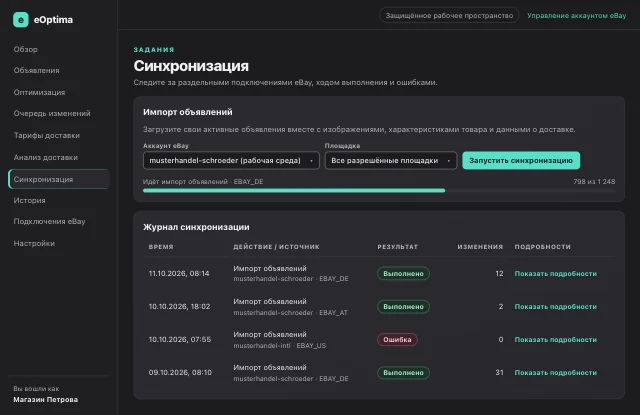Show details for 11.10.2026, 08:14 entry

click(555, 273)
